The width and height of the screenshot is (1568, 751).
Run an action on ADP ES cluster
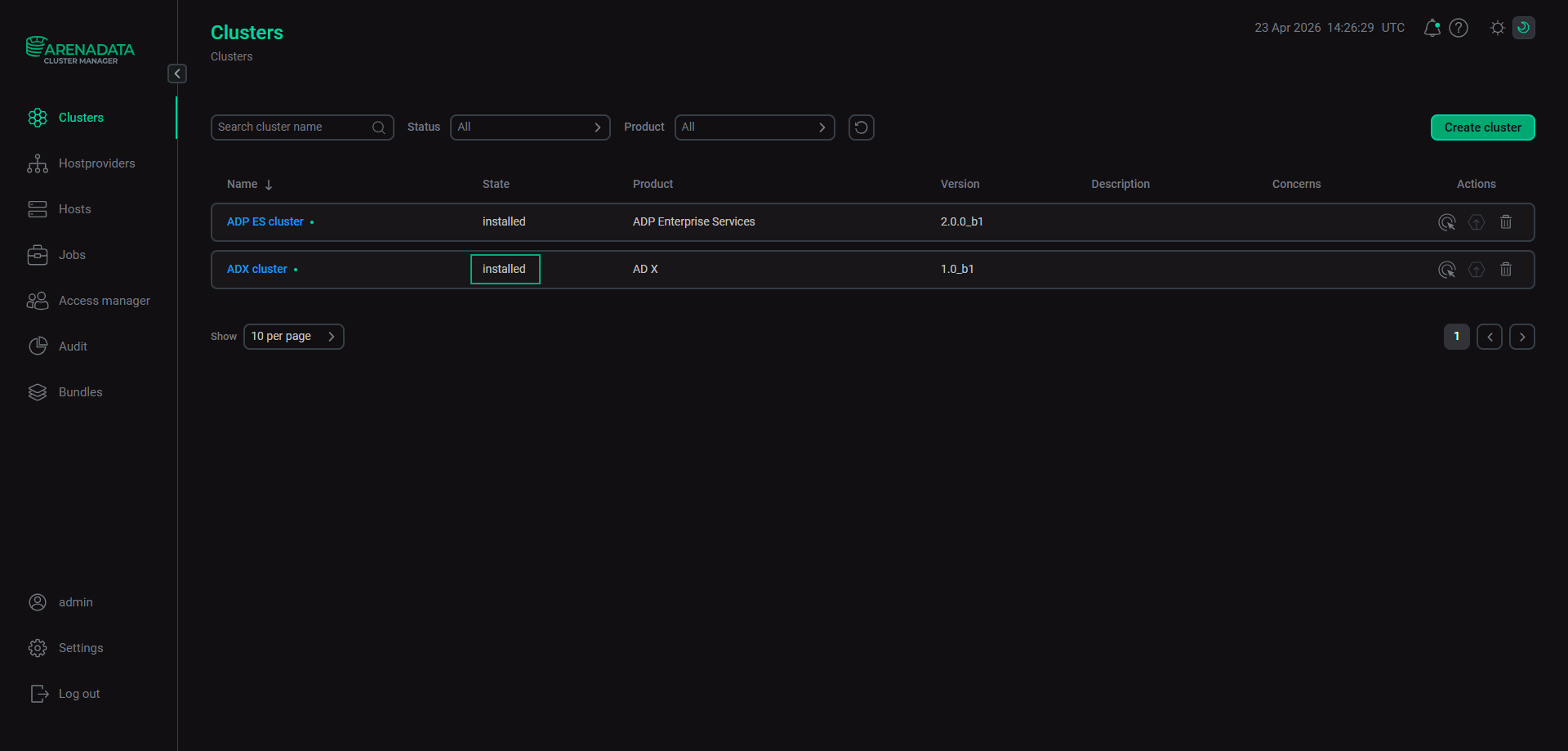(1447, 222)
